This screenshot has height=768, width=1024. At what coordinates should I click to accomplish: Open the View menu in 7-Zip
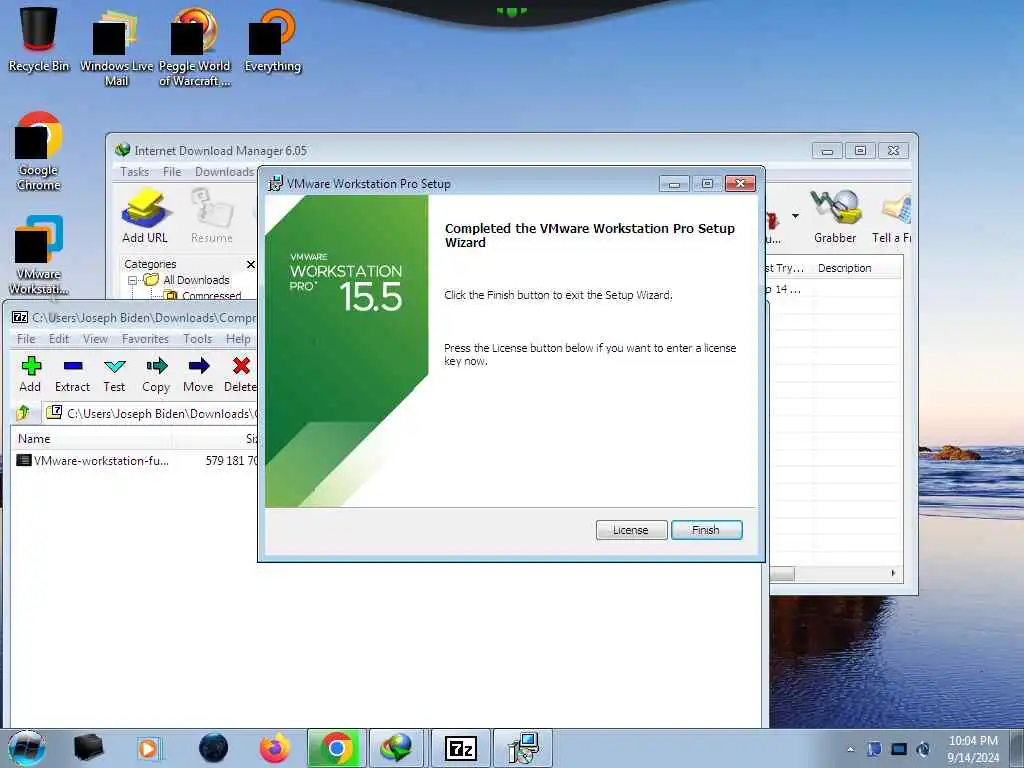(x=95, y=339)
